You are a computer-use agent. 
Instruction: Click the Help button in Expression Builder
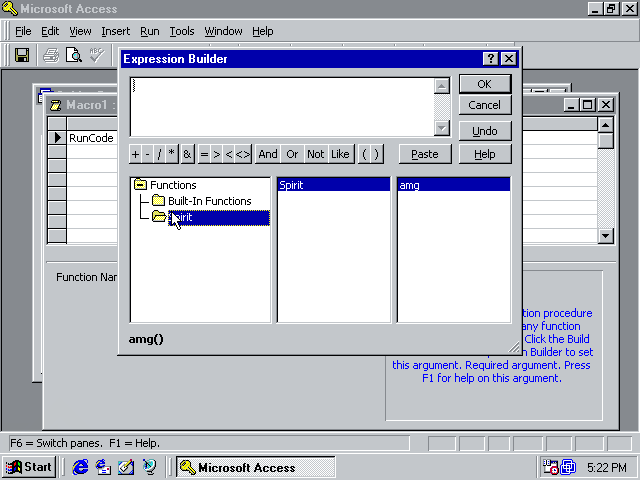[x=485, y=154]
